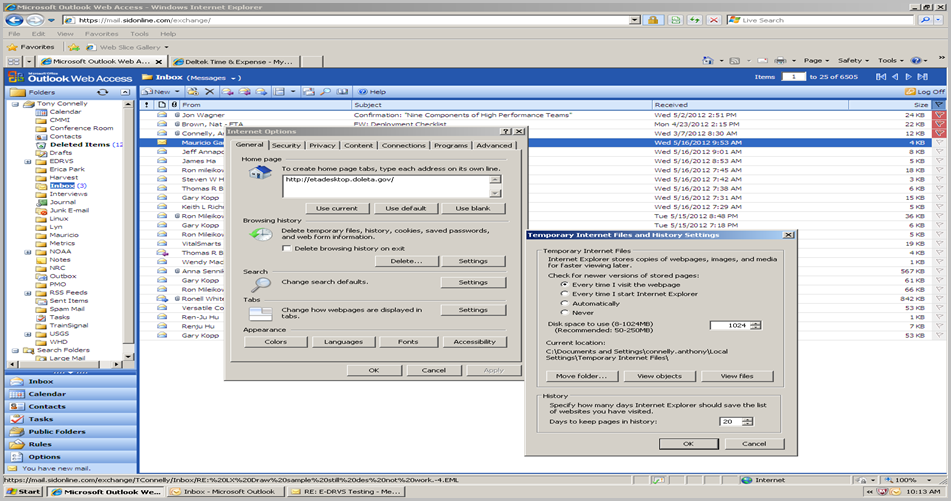Go to last page of messages
The width and height of the screenshot is (951, 501).
[922, 77]
